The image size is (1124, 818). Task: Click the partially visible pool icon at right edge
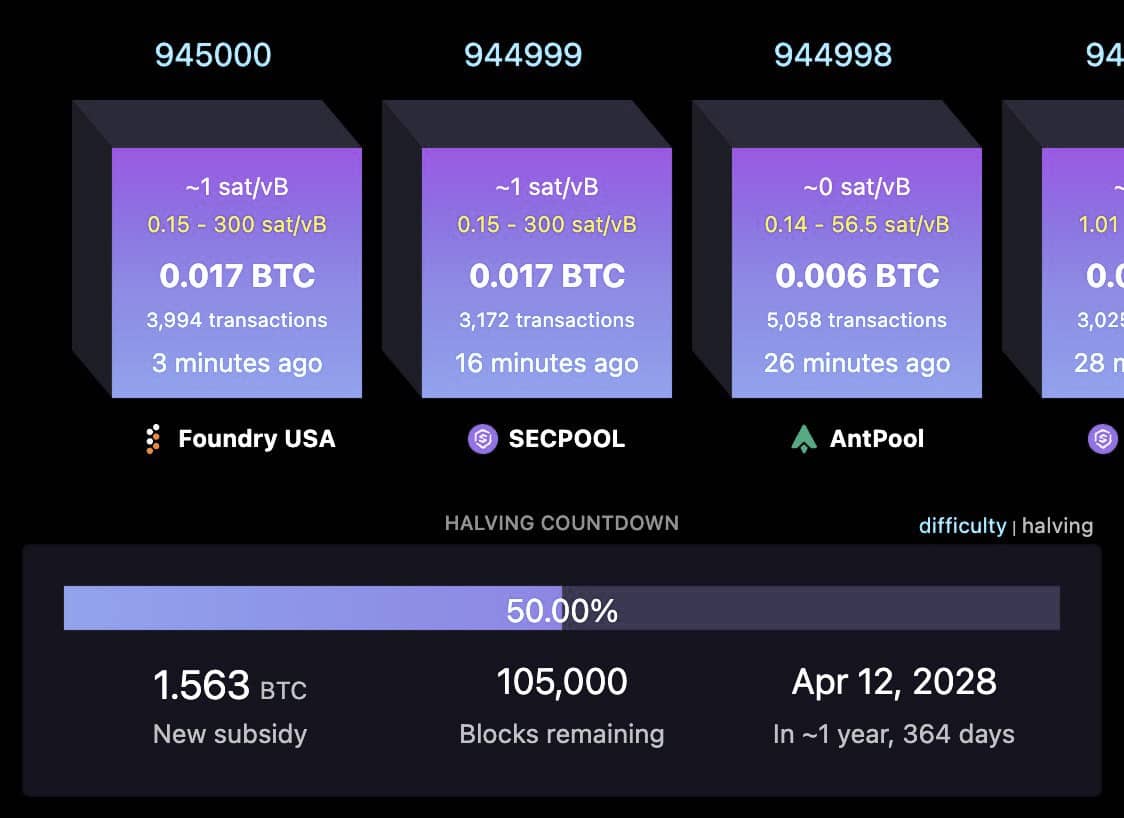click(x=1103, y=439)
